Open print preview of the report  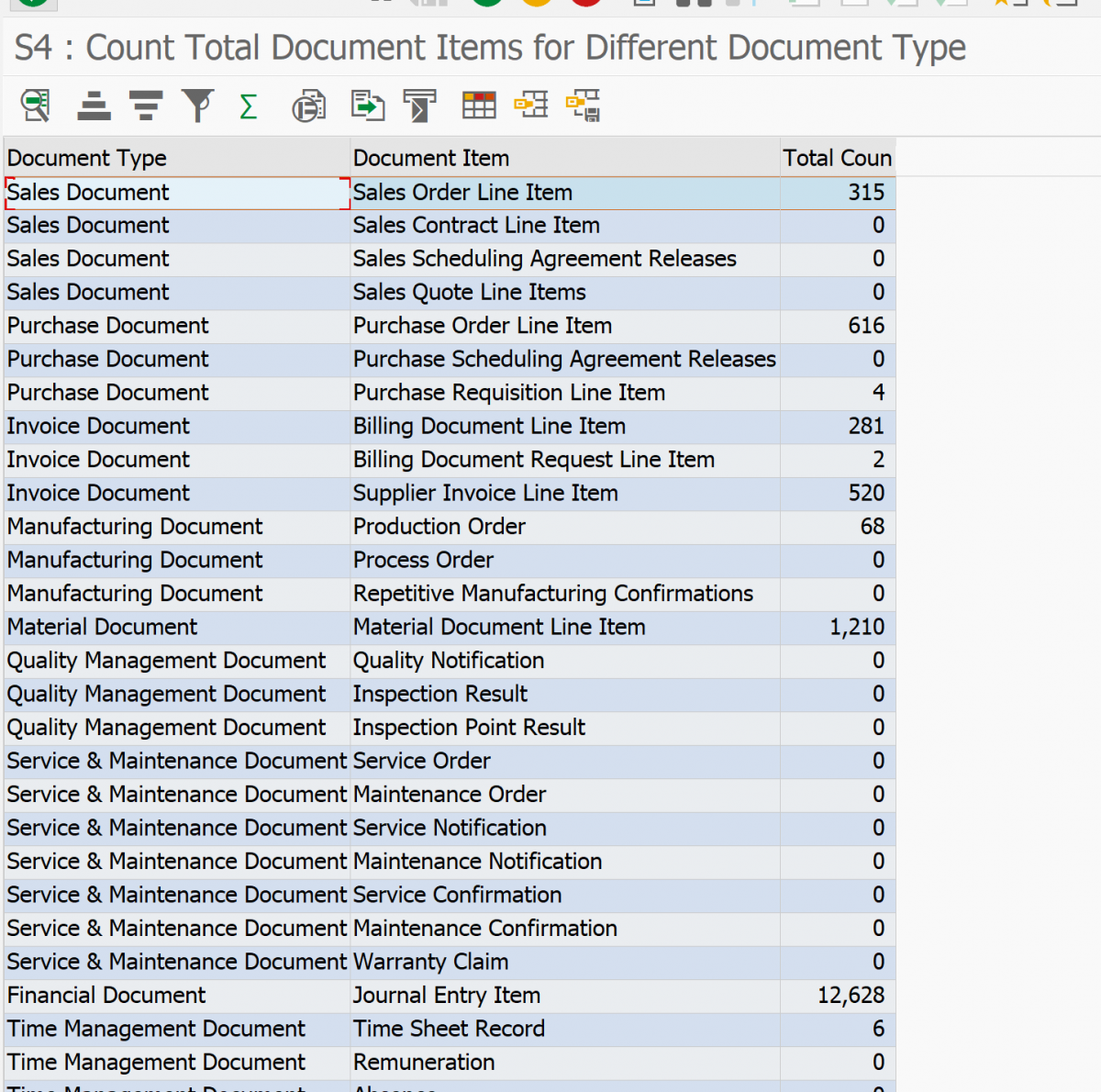coord(308,105)
